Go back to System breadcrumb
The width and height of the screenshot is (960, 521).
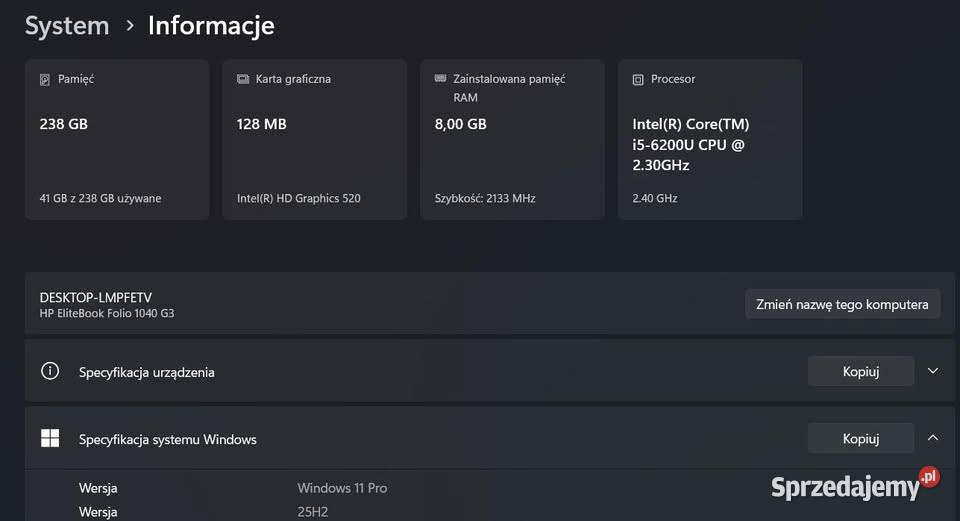[x=67, y=26]
